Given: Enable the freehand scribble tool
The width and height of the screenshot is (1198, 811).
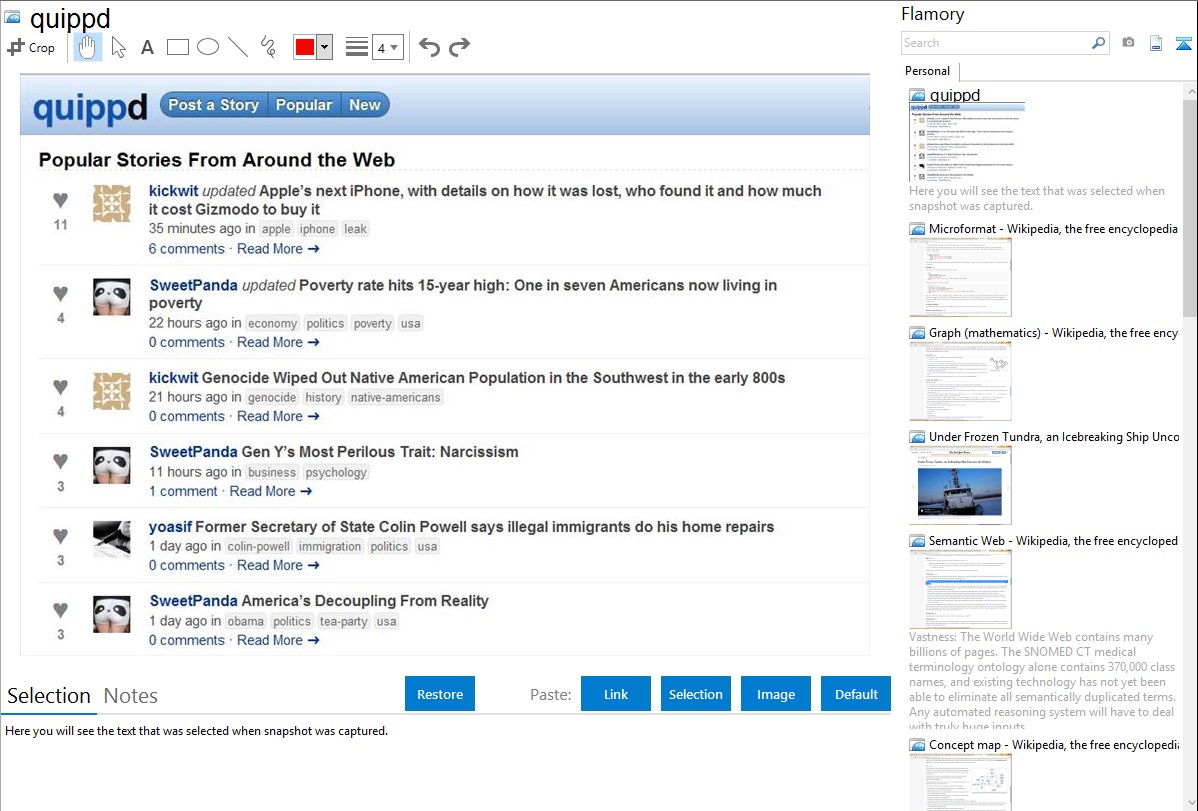Looking at the screenshot, I should (x=268, y=47).
